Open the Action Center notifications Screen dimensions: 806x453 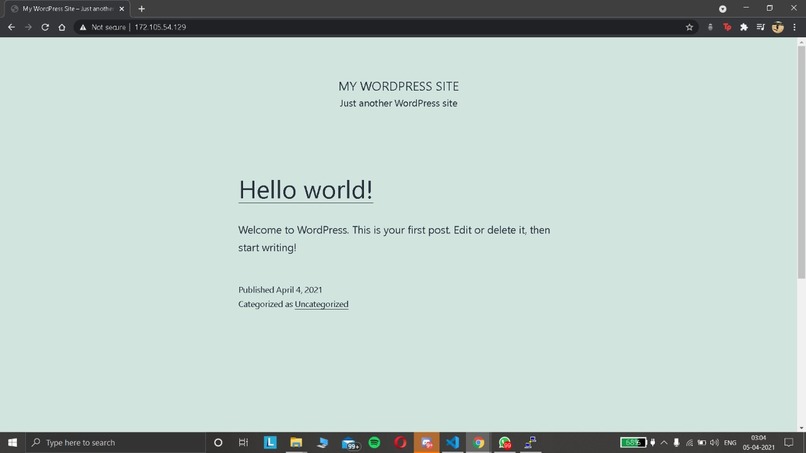[789, 443]
